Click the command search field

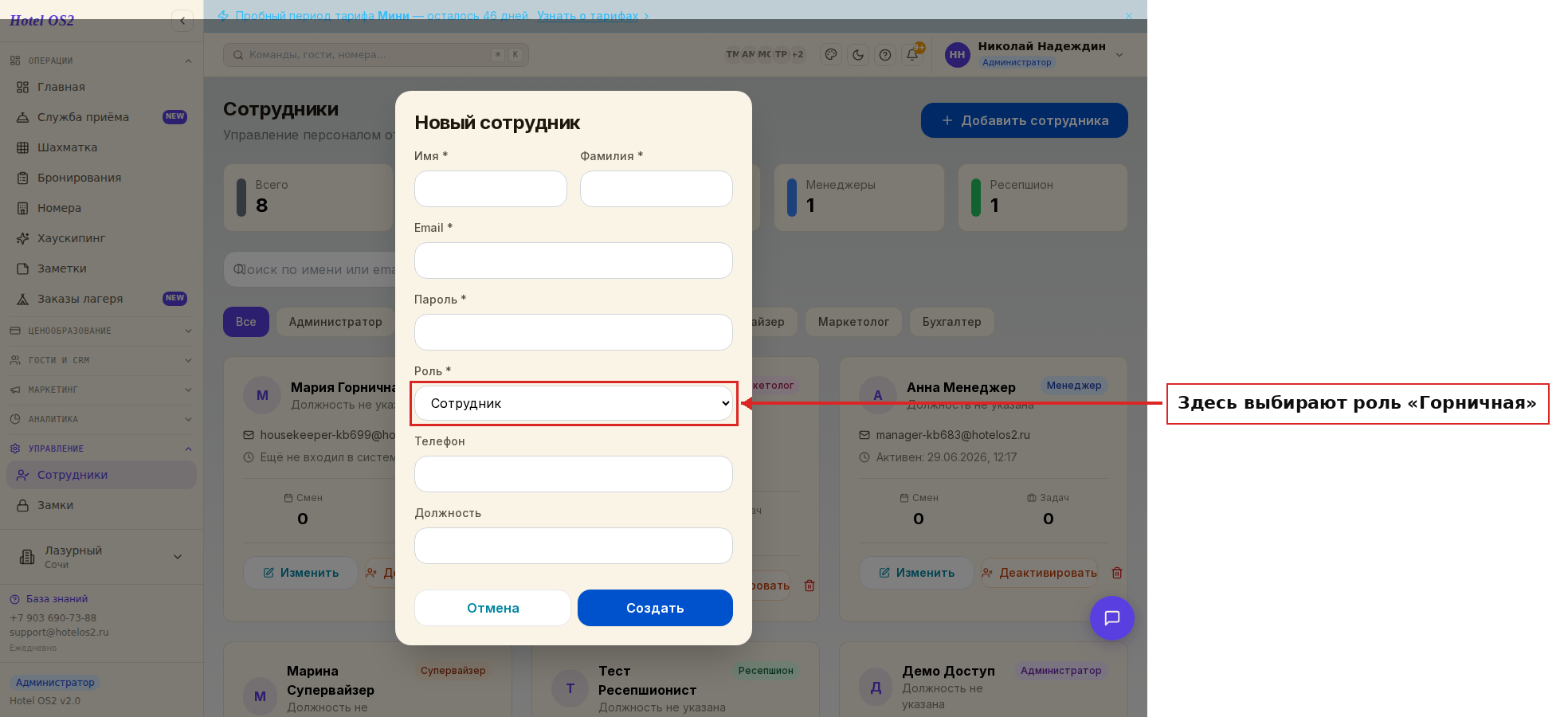[x=376, y=55]
